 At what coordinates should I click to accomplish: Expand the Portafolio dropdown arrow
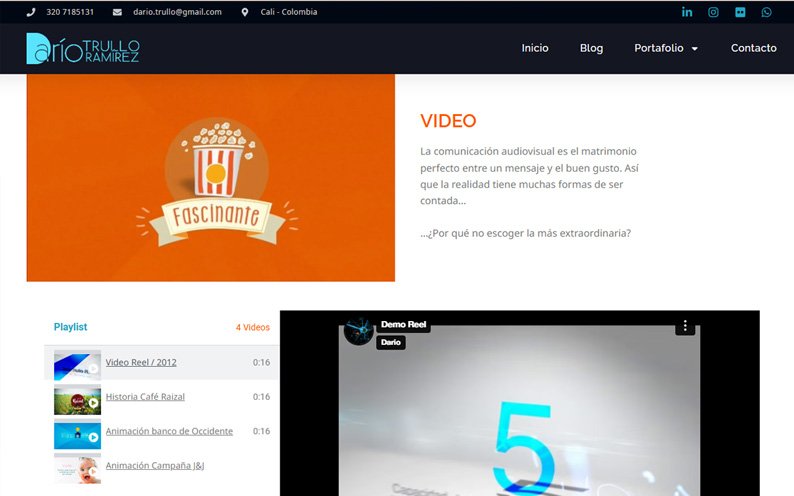coord(695,48)
